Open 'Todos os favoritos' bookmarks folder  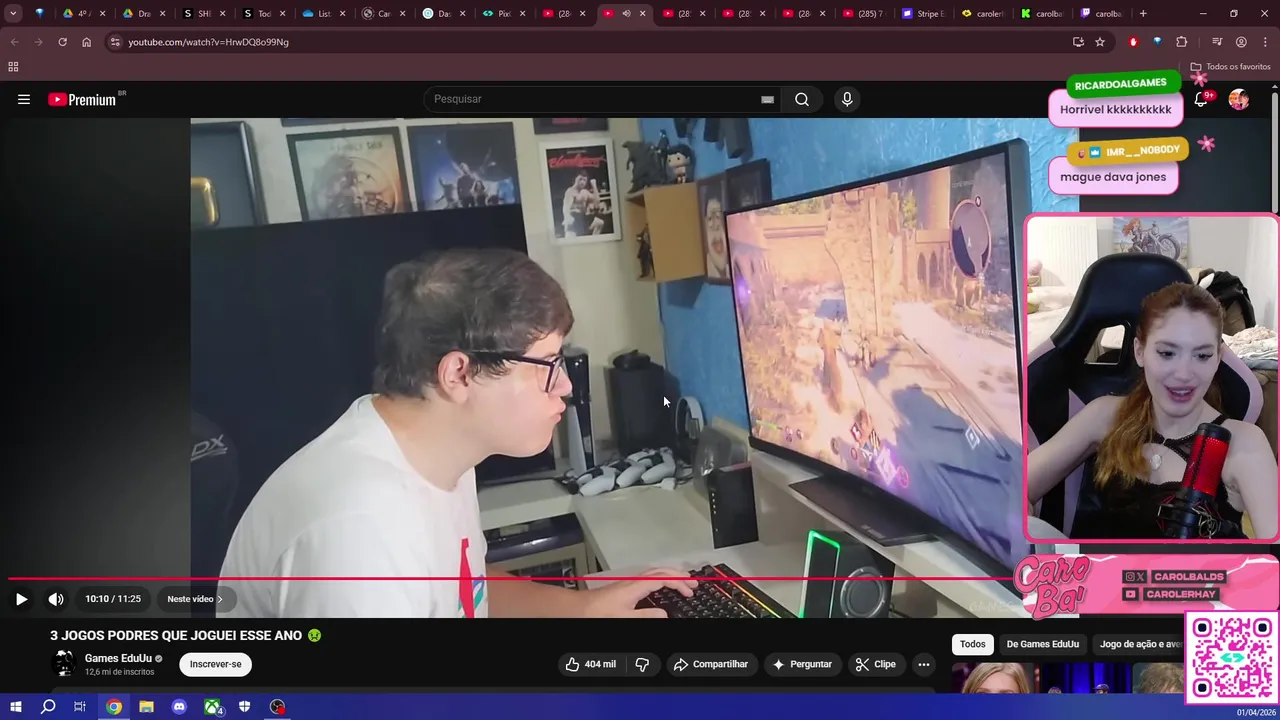pos(1230,67)
